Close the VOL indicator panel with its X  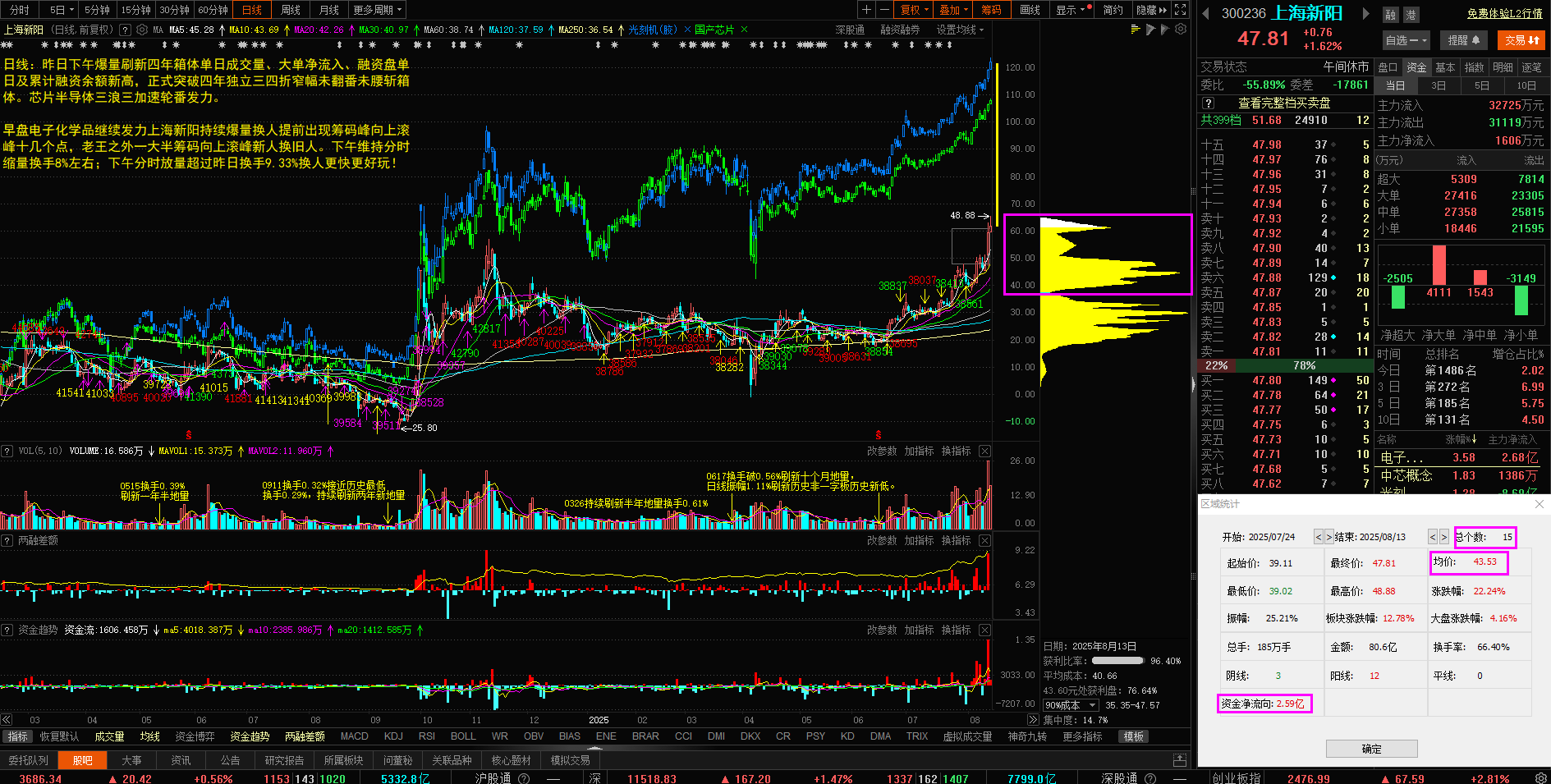(x=984, y=452)
